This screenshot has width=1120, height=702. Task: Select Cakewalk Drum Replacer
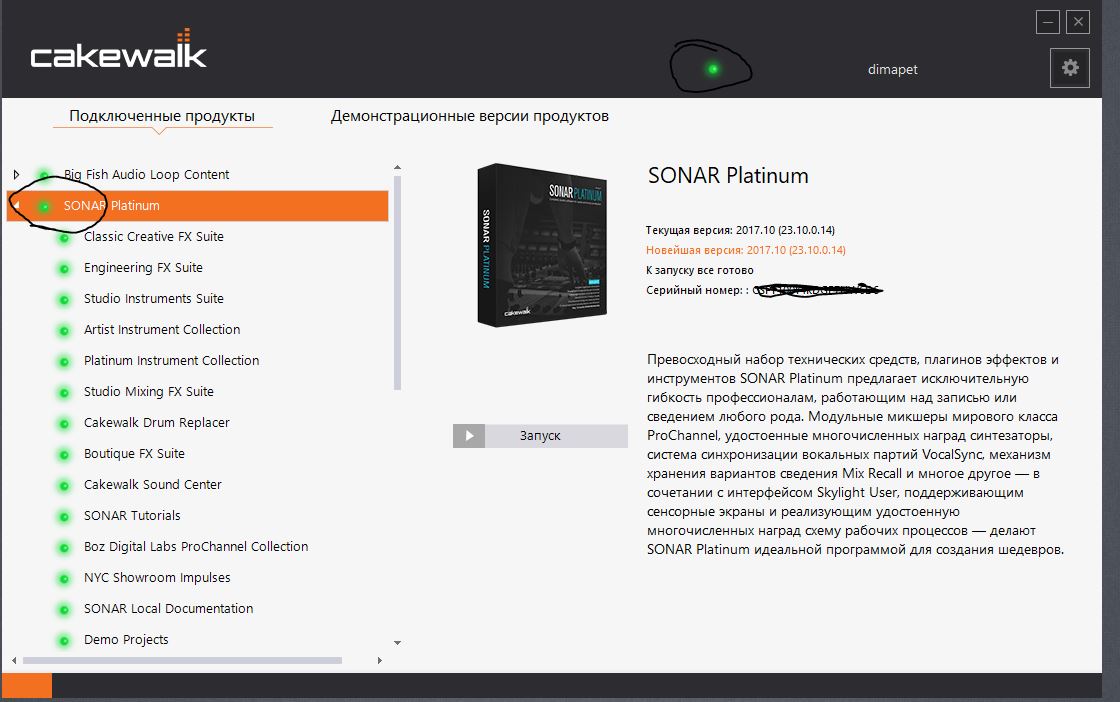156,423
